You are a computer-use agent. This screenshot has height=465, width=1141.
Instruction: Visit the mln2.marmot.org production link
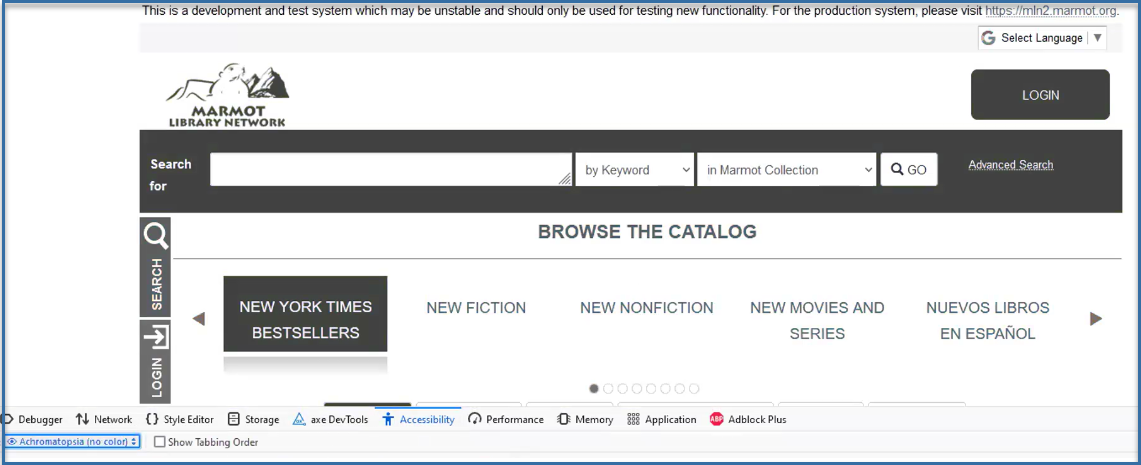pyautogui.click(x=1051, y=11)
